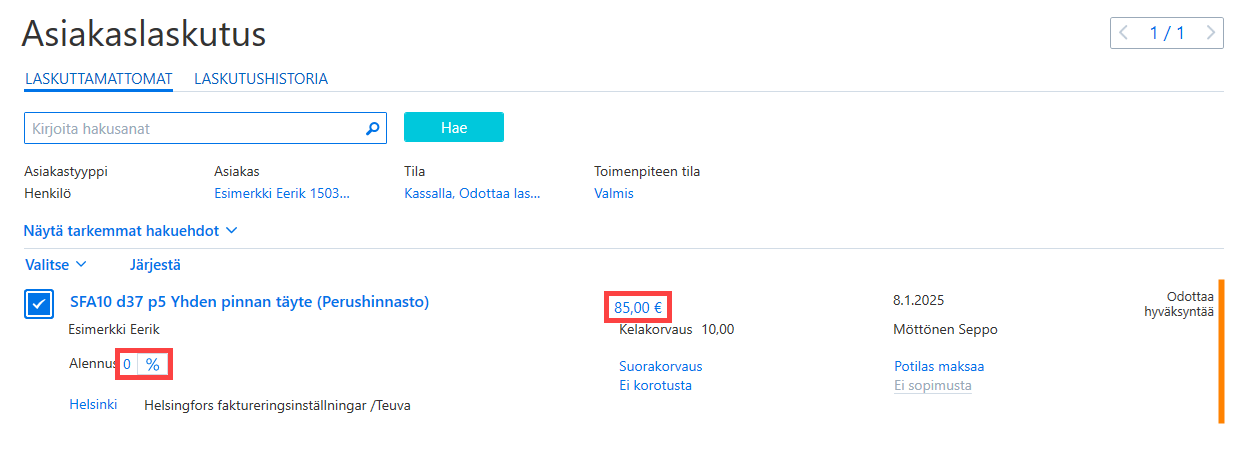Switch to the Laskutushistoria tab

pos(261,78)
